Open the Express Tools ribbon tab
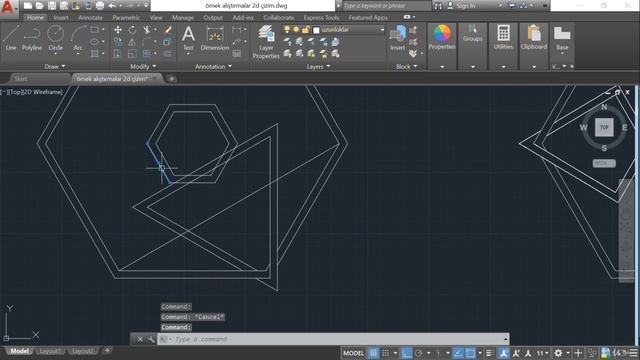The height and width of the screenshot is (360, 640). pos(321,18)
